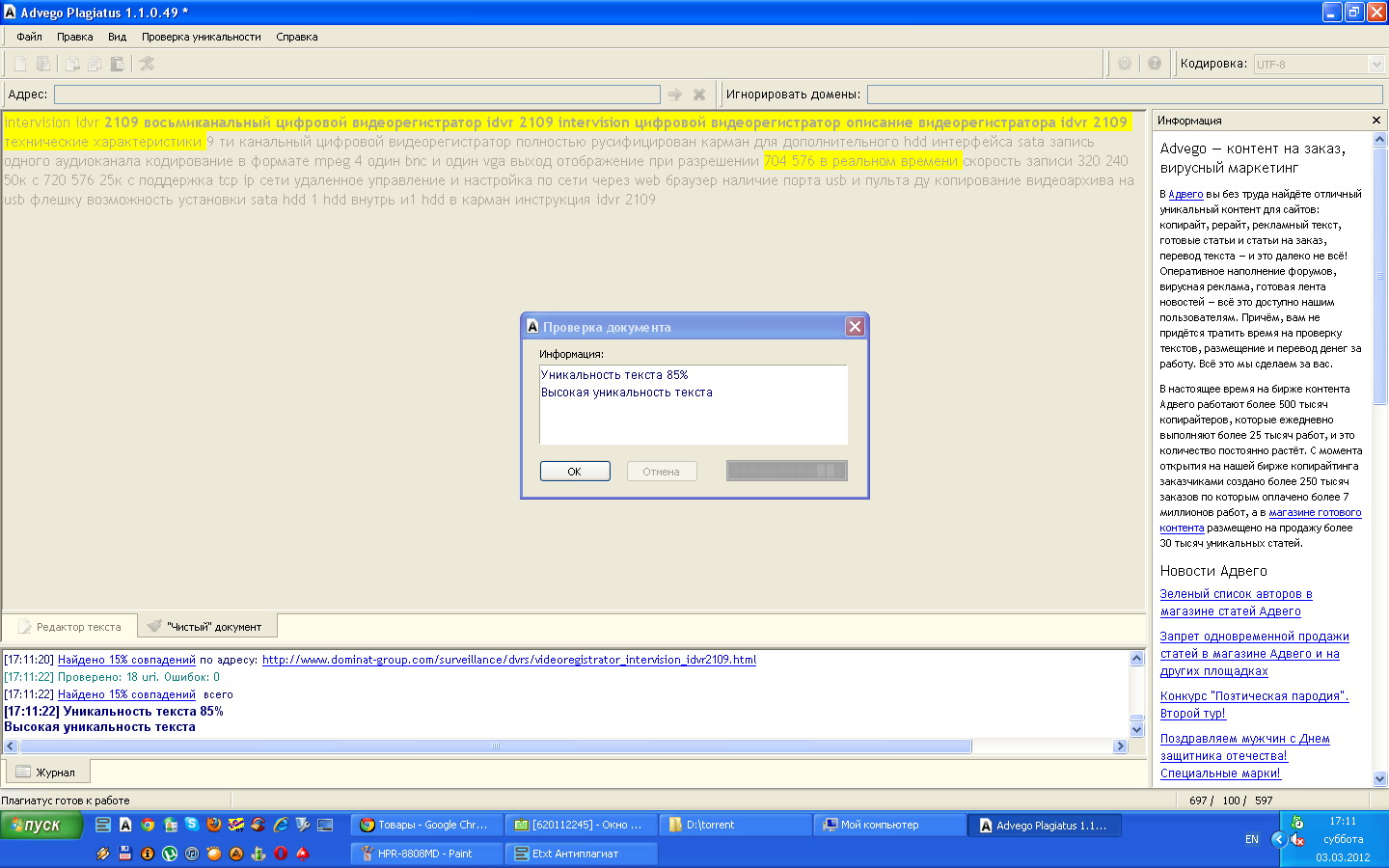
Task: Open the Правка menu
Action: (x=74, y=37)
